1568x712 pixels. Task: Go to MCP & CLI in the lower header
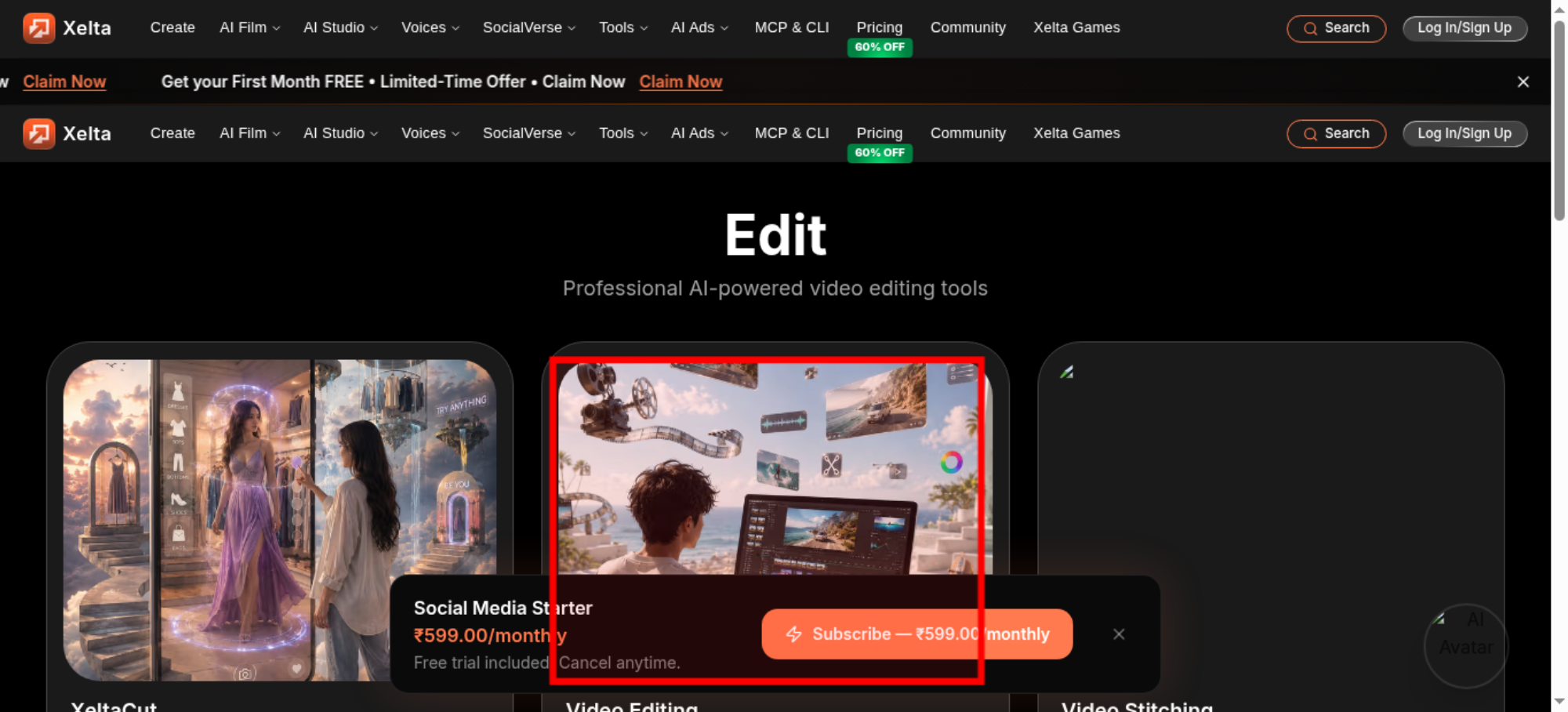point(792,133)
